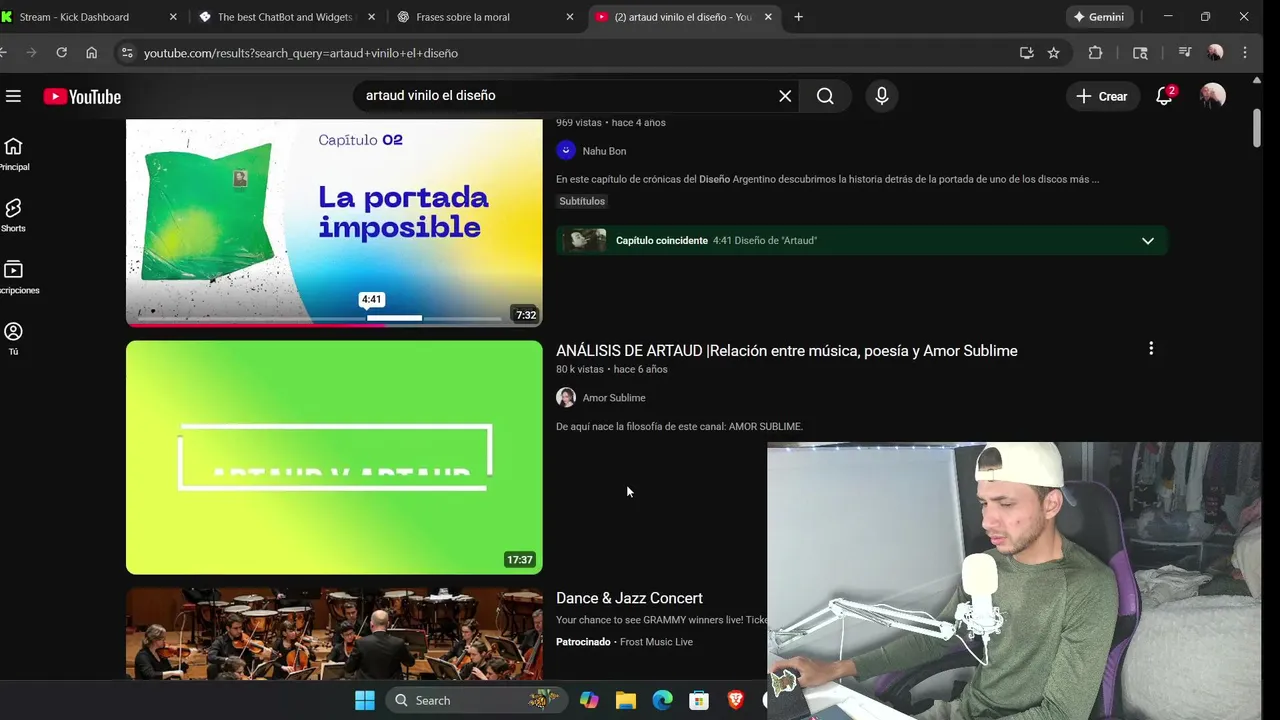Click the Frost Music Live sponsor name

pos(656,642)
